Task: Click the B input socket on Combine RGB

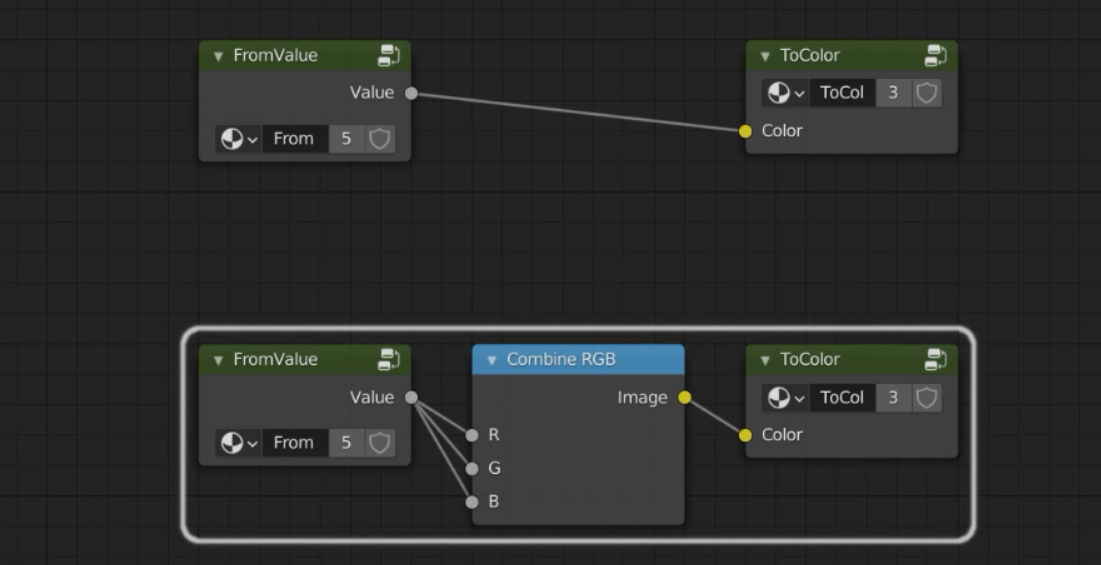Action: (472, 502)
